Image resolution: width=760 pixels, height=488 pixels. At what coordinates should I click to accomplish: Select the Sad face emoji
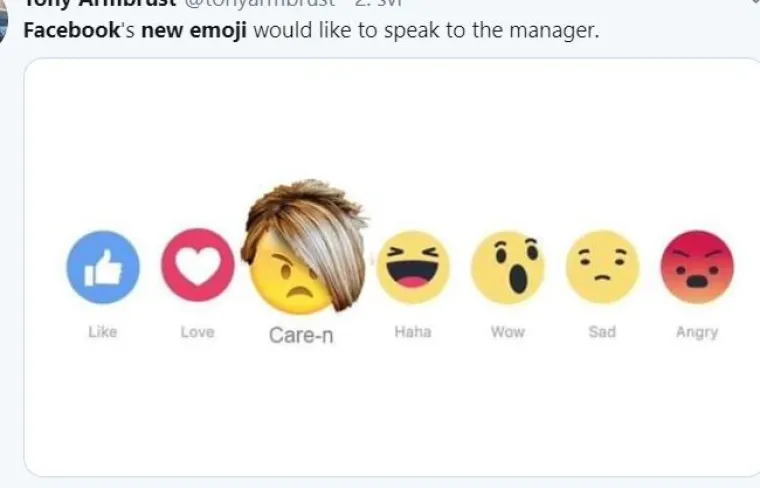[x=602, y=267]
